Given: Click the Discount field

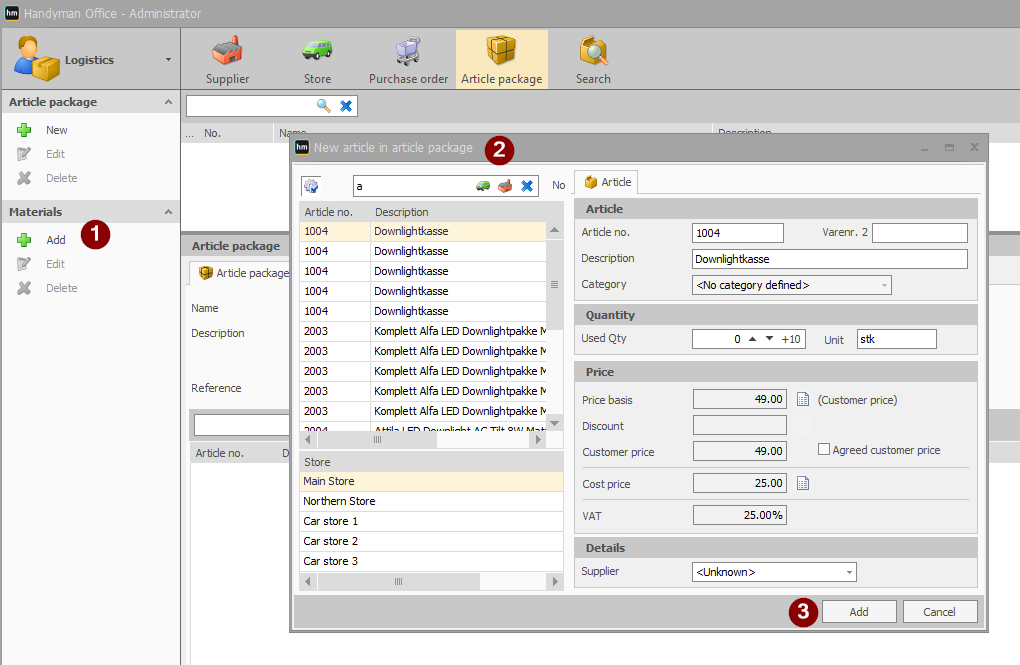Looking at the screenshot, I should [740, 425].
